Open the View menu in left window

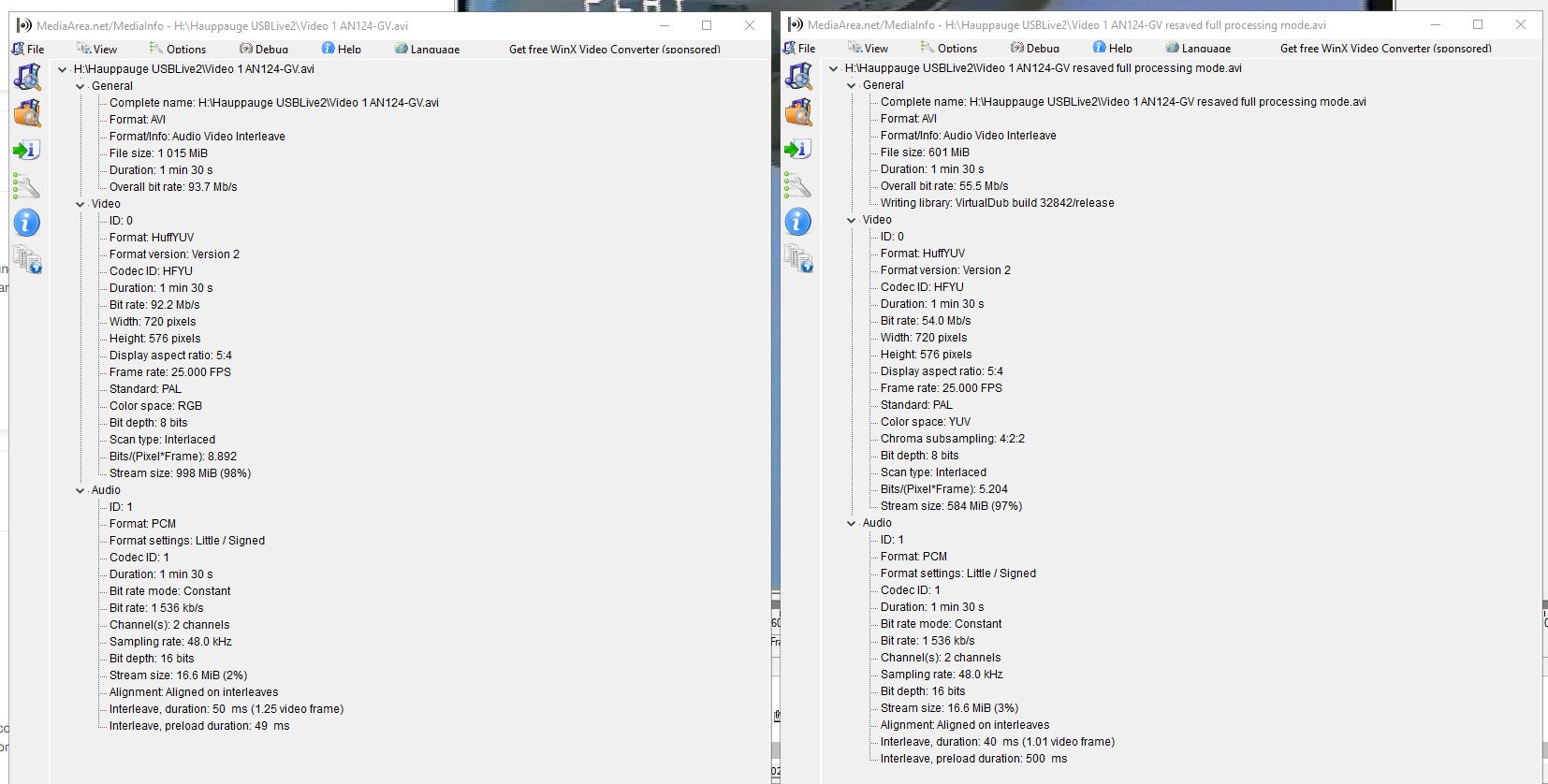97,49
